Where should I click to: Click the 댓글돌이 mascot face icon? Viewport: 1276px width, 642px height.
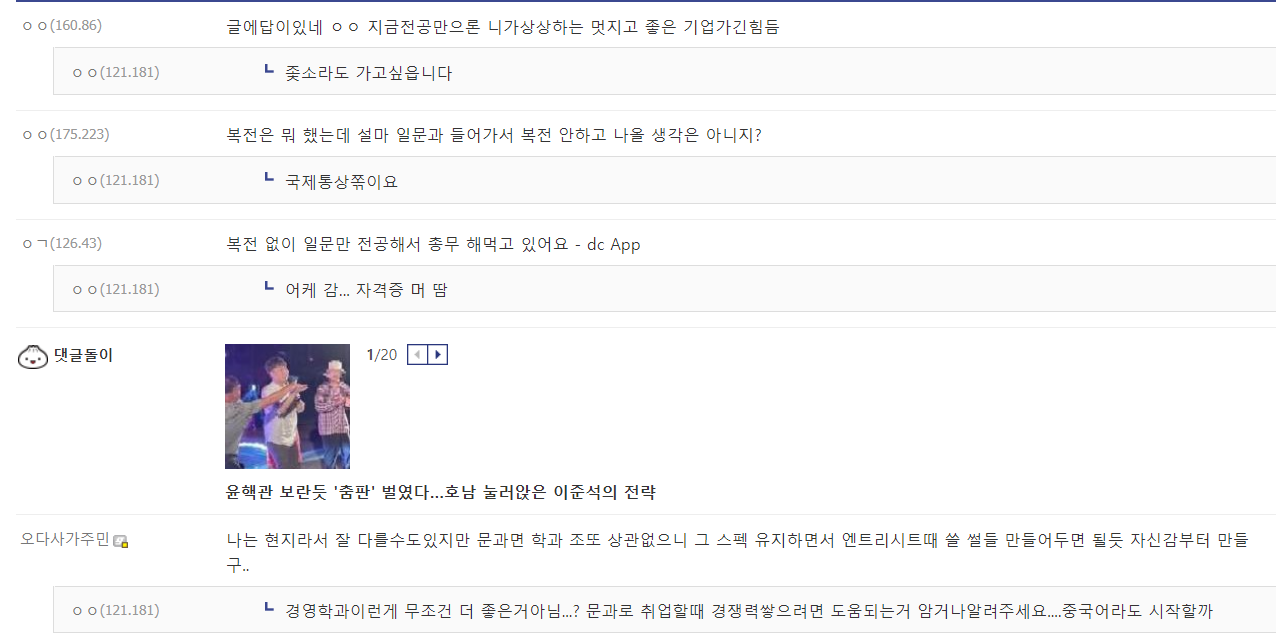34,356
